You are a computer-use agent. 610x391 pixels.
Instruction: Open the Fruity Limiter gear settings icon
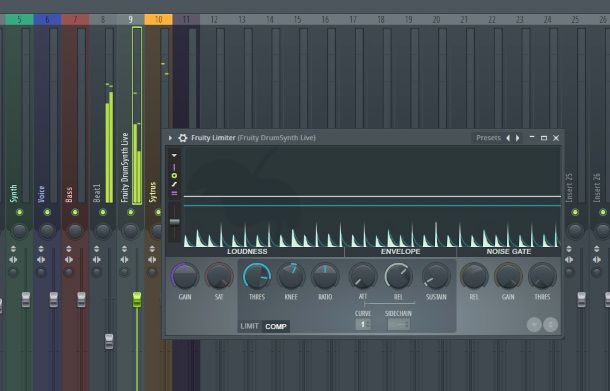point(182,138)
